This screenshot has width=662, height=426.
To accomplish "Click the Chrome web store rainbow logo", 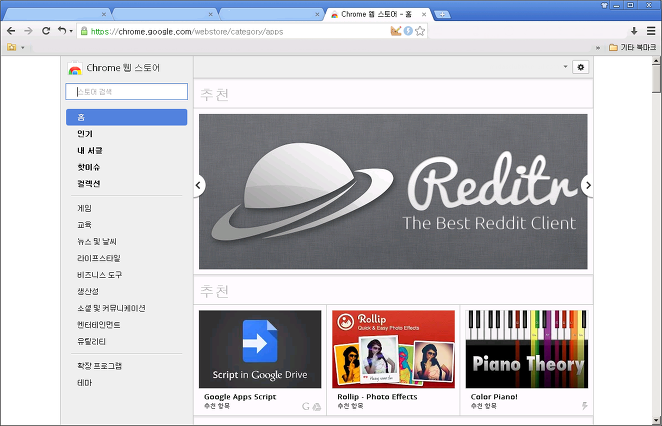I will click(75, 68).
